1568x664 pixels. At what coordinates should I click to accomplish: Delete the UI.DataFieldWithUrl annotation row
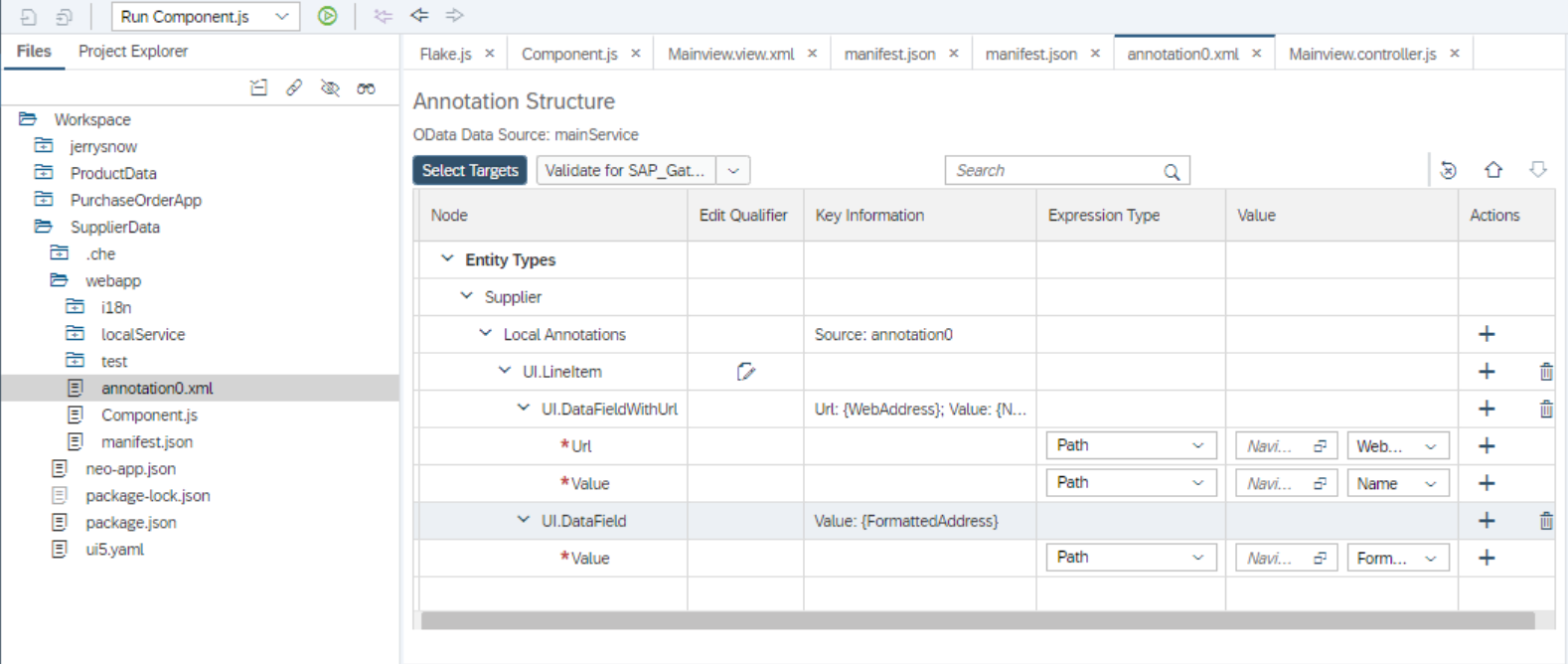pyautogui.click(x=1546, y=409)
